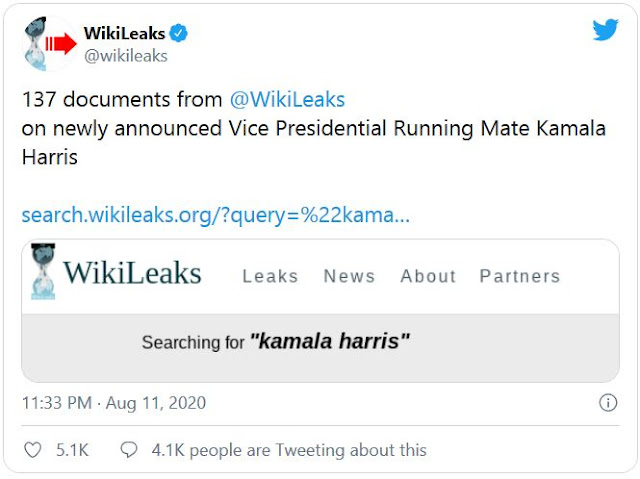
Task: Open the Partners menu item
Action: coord(519,277)
